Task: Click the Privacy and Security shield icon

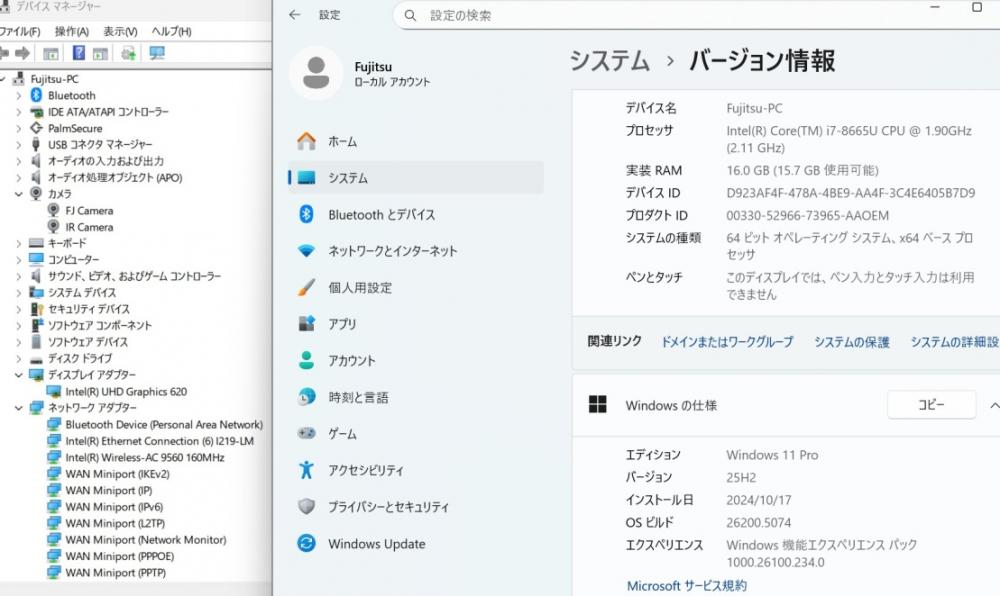Action: coord(307,507)
